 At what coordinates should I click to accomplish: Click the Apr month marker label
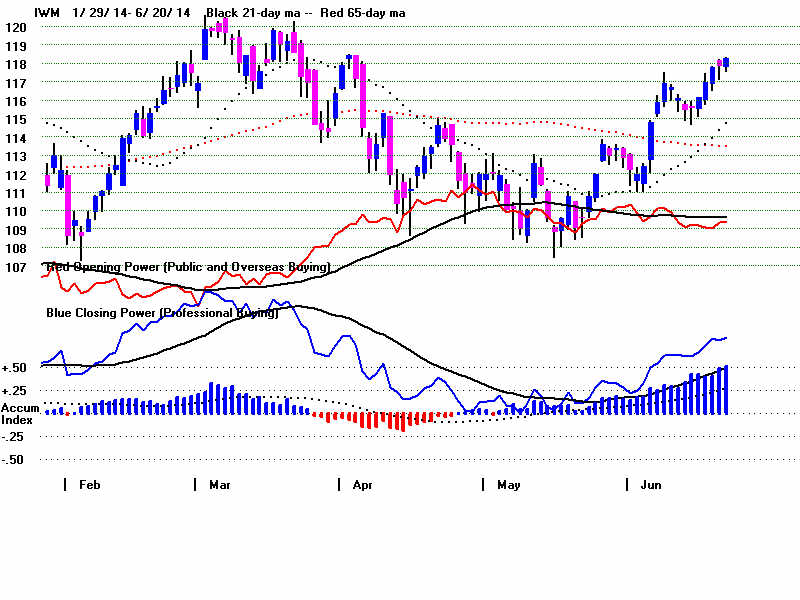point(363,485)
